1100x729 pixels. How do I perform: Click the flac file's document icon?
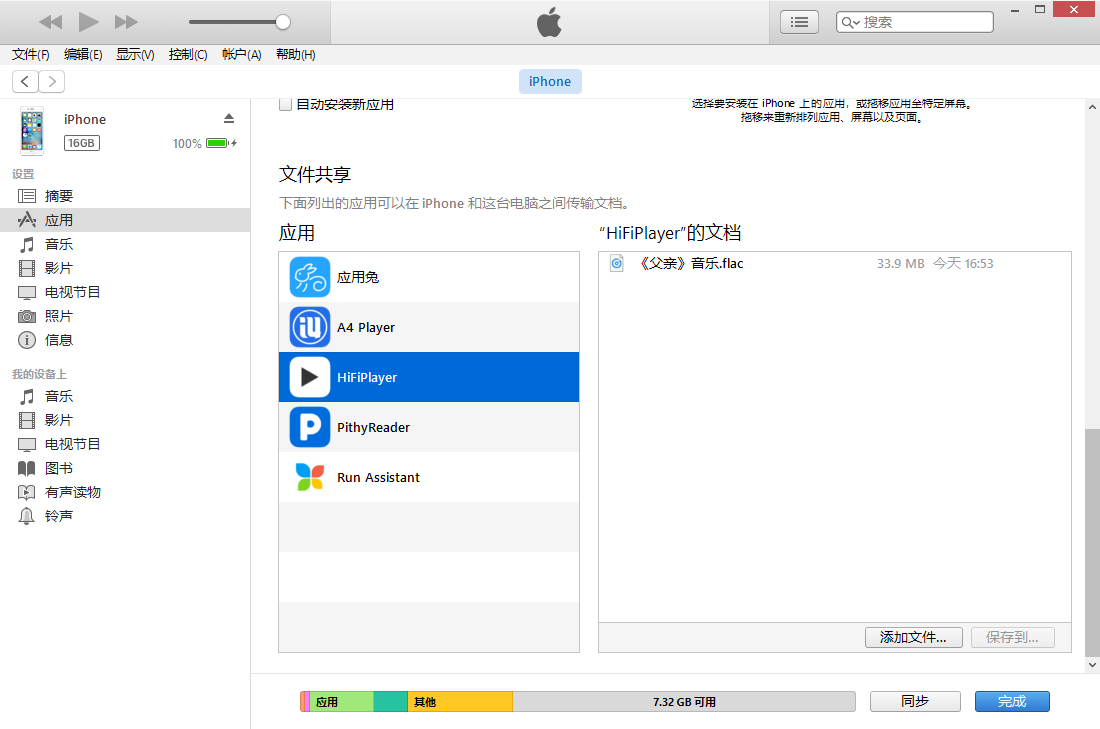(x=617, y=263)
